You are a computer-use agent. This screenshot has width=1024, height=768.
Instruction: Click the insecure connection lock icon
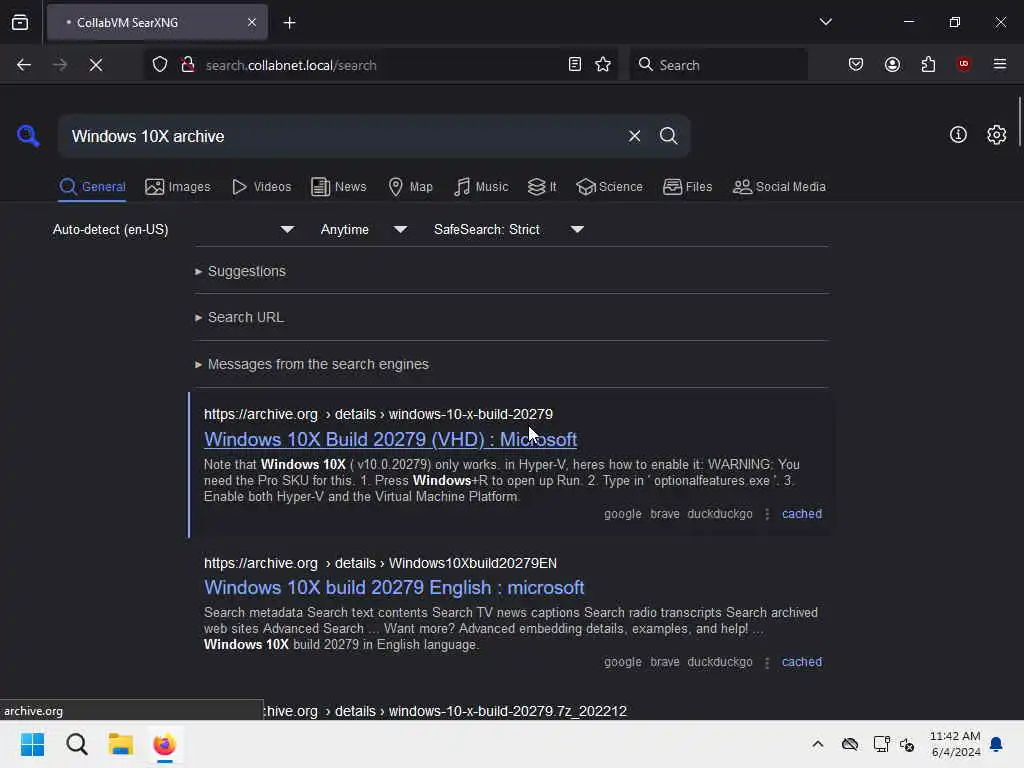pyautogui.click(x=188, y=65)
